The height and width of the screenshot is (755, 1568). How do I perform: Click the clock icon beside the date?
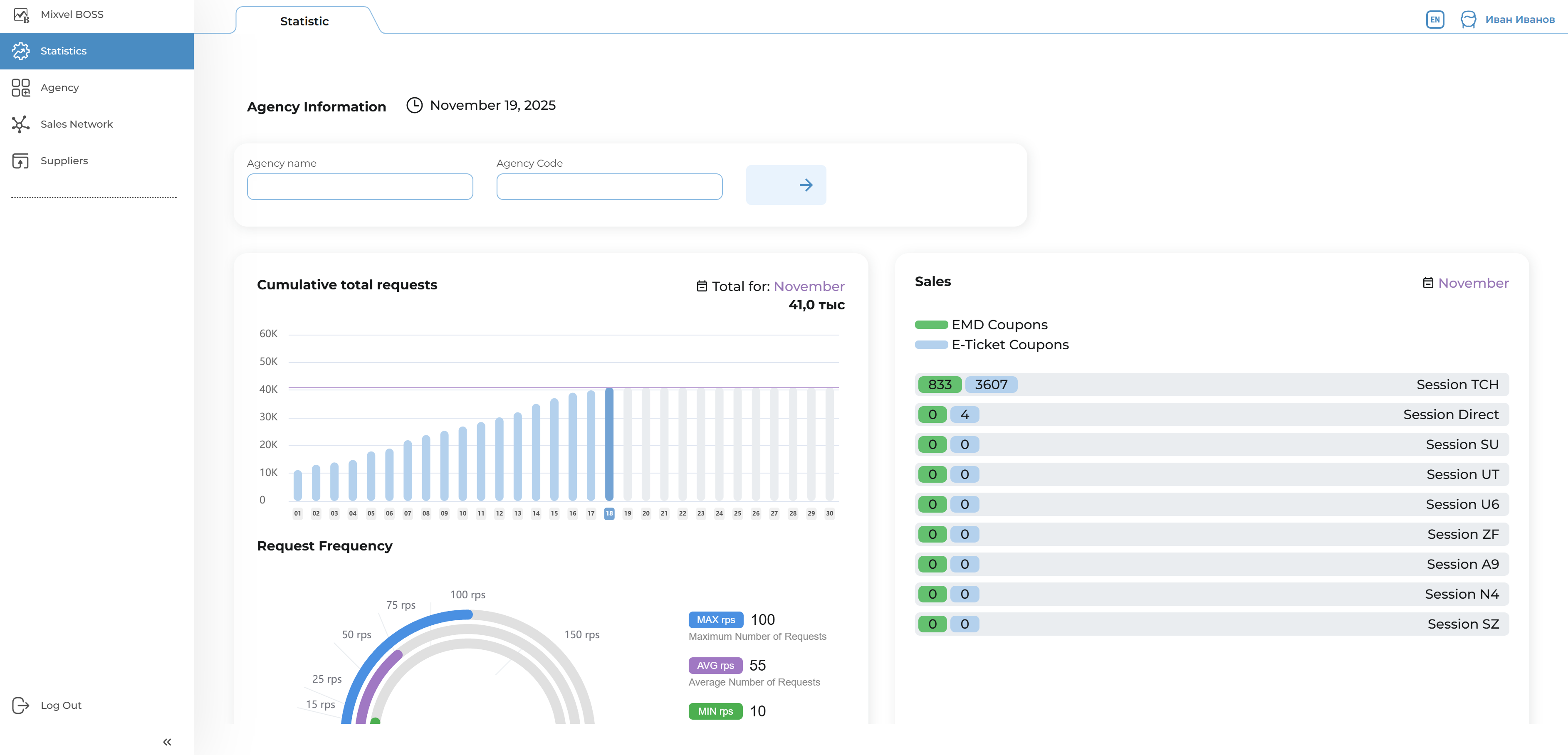[415, 105]
